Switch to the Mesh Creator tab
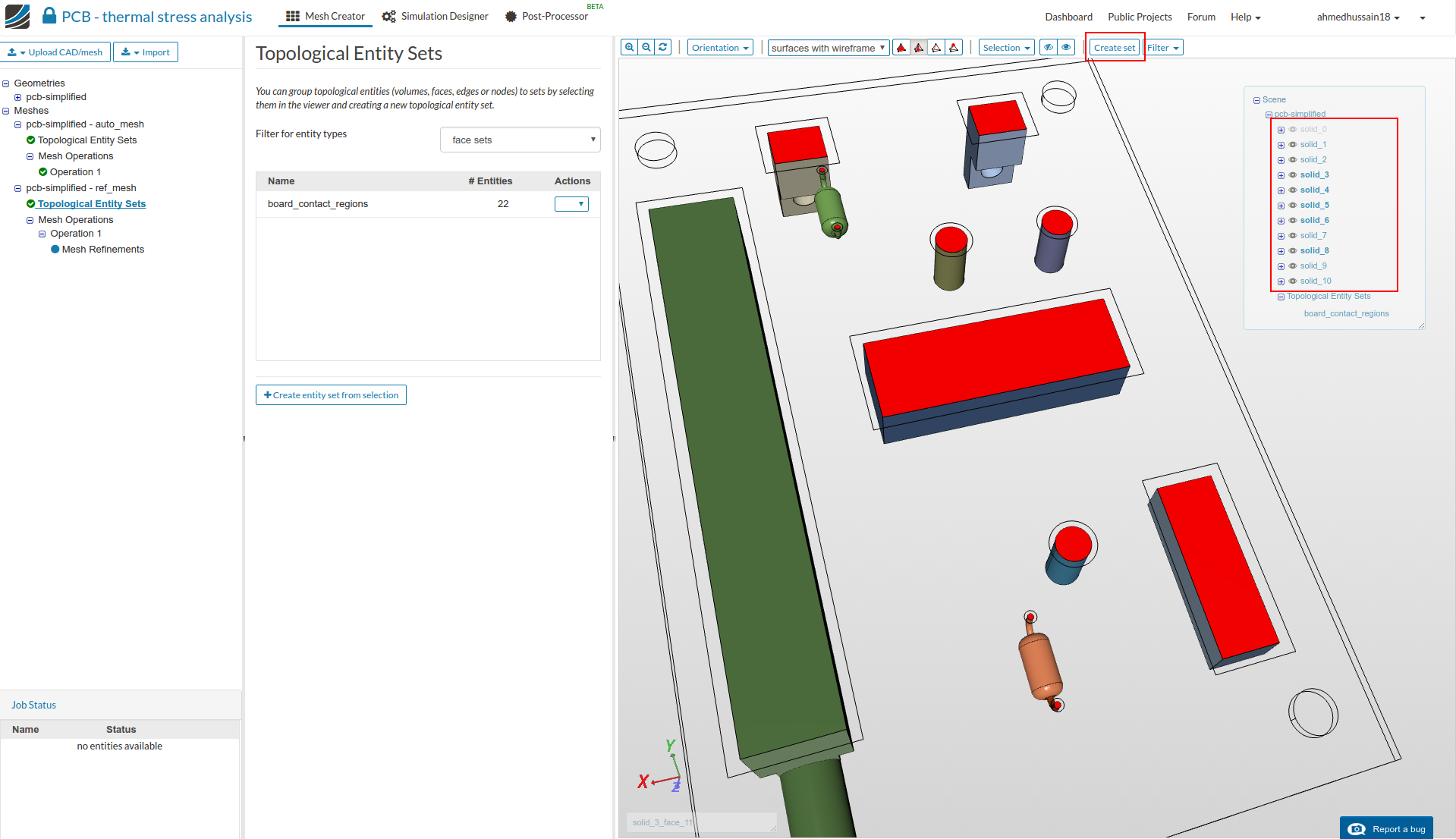The image size is (1456, 839). (x=325, y=16)
